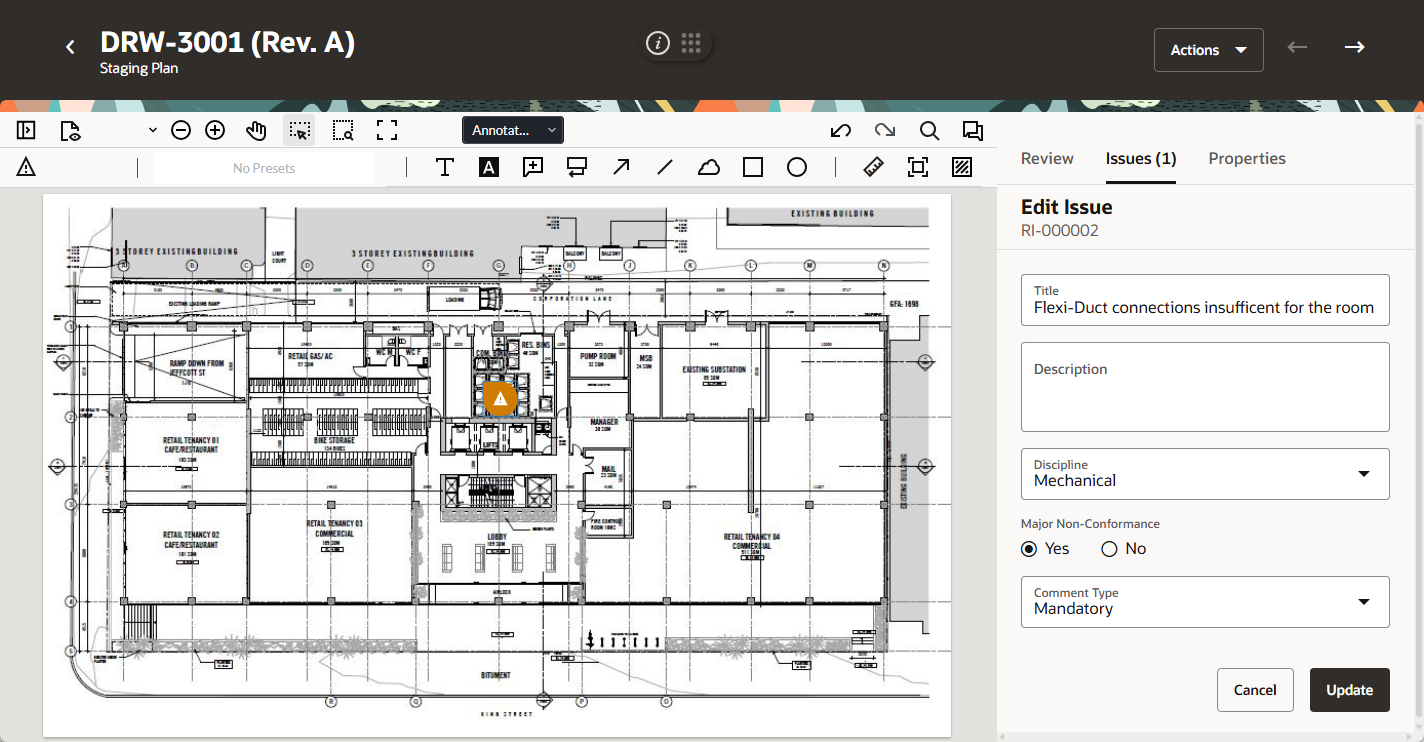Toggle full screen view mode

[387, 130]
